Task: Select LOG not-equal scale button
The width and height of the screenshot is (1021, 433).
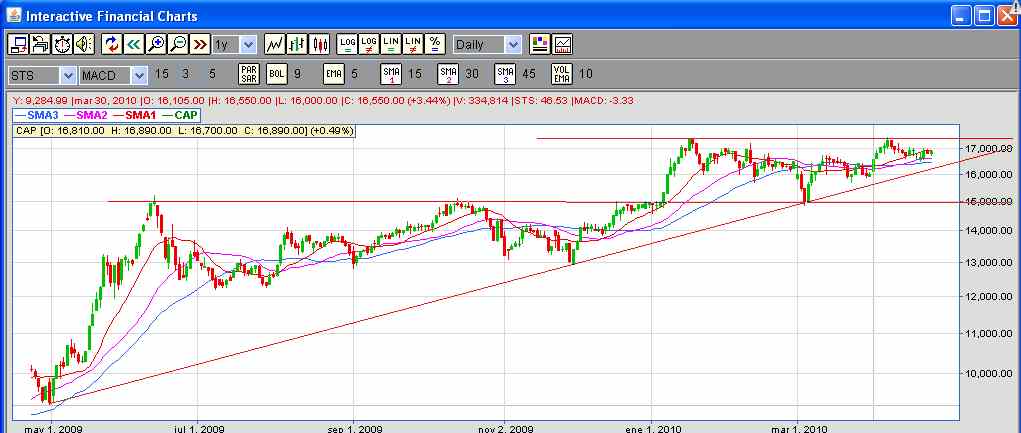Action: click(x=369, y=44)
